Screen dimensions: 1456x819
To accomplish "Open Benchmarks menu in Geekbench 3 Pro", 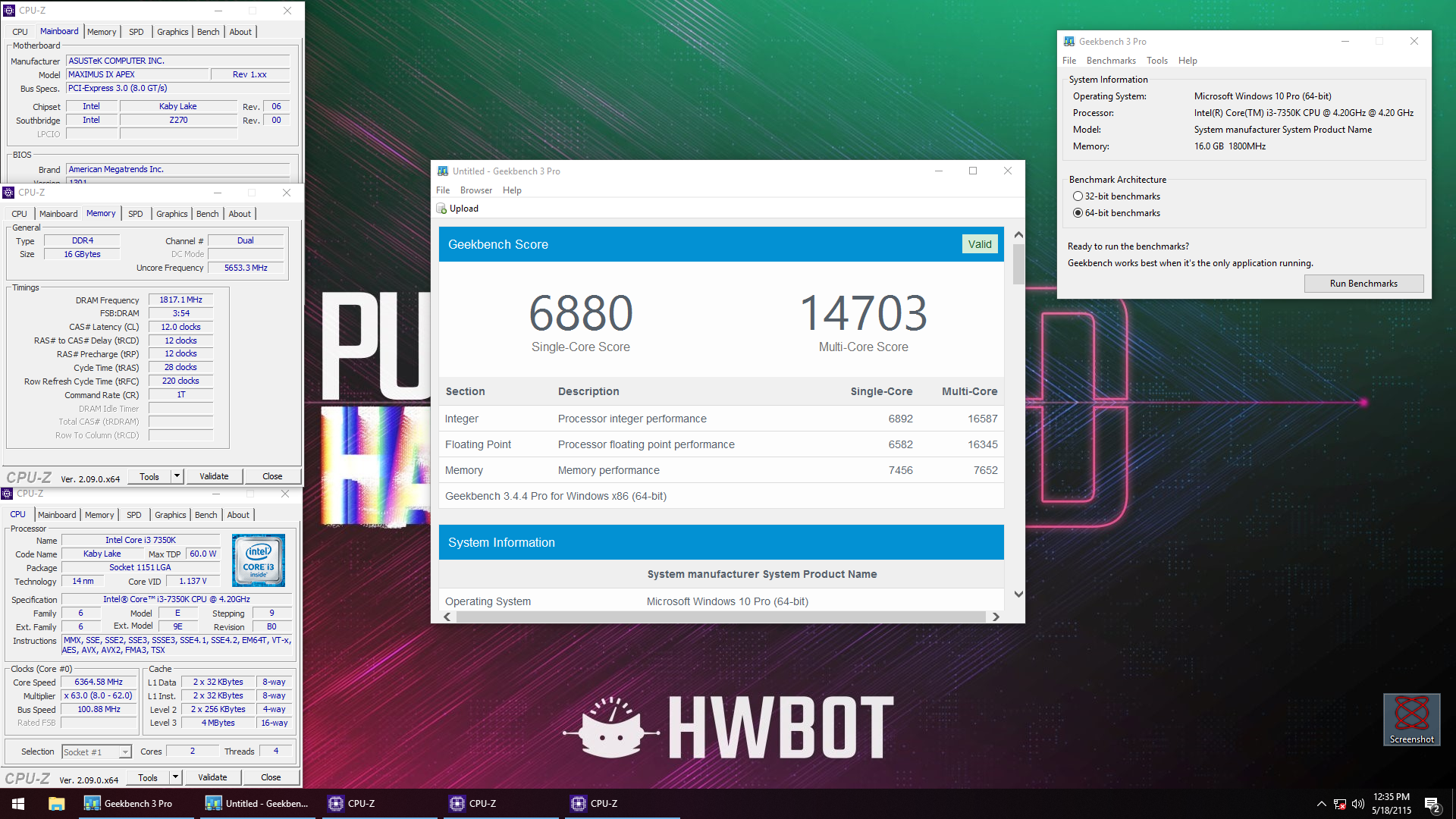I will point(1111,61).
